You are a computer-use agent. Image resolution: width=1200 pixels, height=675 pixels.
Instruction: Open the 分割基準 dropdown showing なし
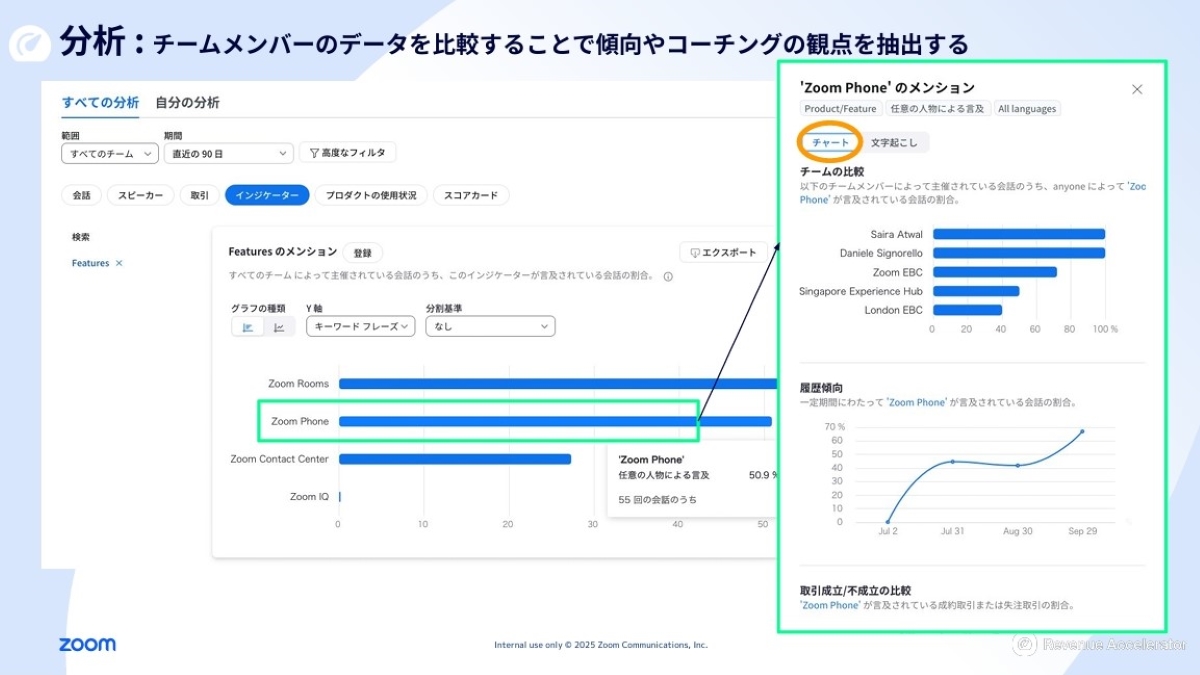pos(490,326)
